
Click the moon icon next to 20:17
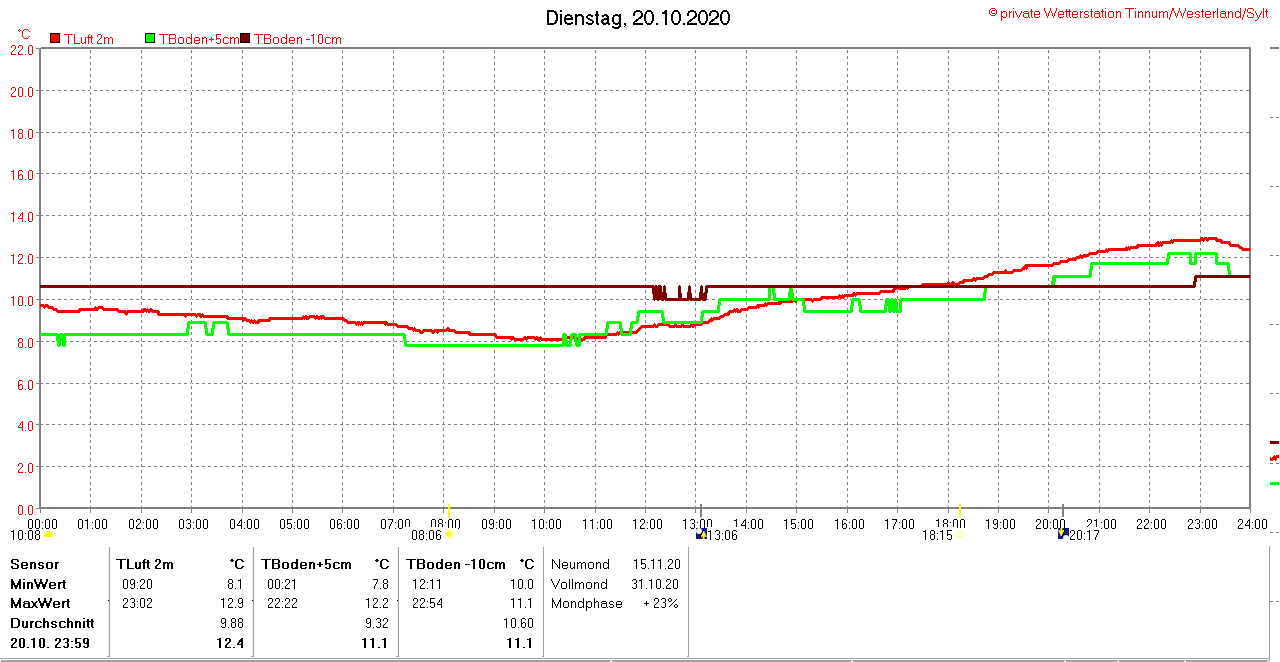[1063, 534]
